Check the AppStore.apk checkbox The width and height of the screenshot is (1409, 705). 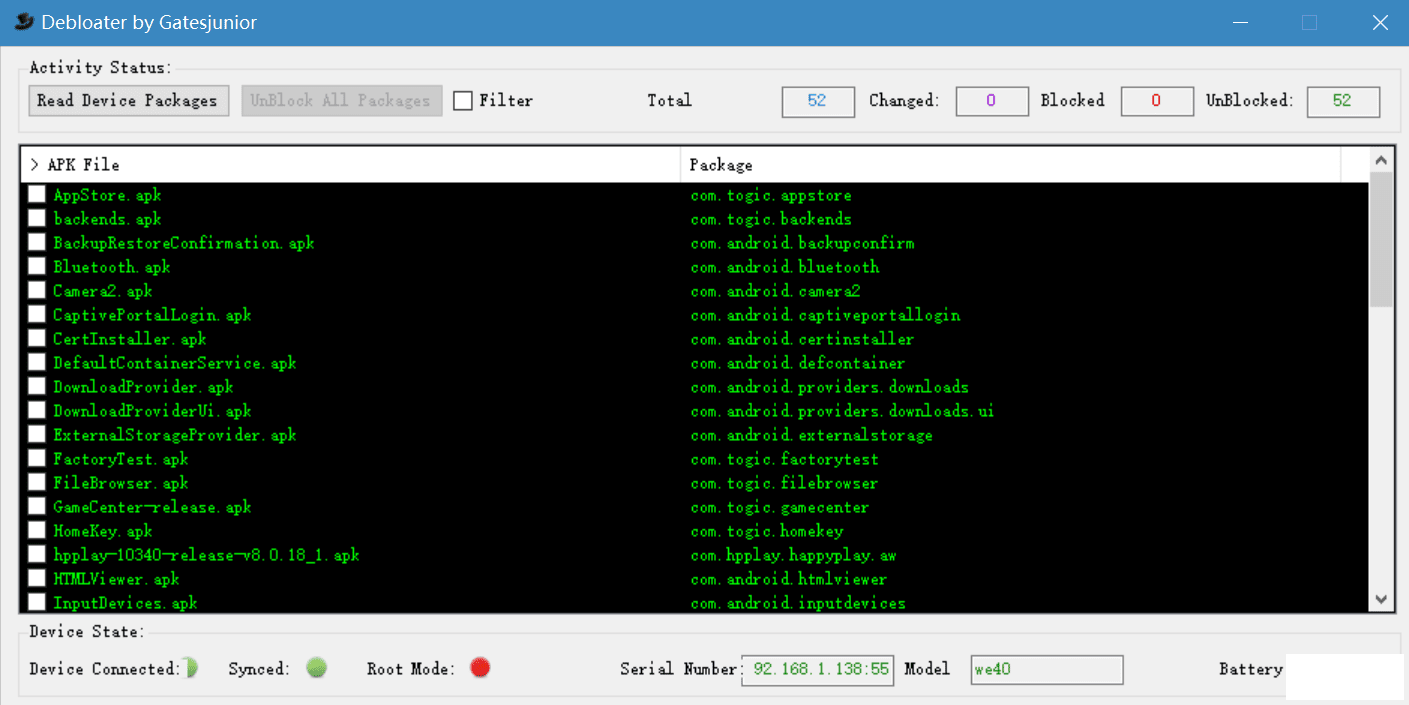tap(37, 194)
